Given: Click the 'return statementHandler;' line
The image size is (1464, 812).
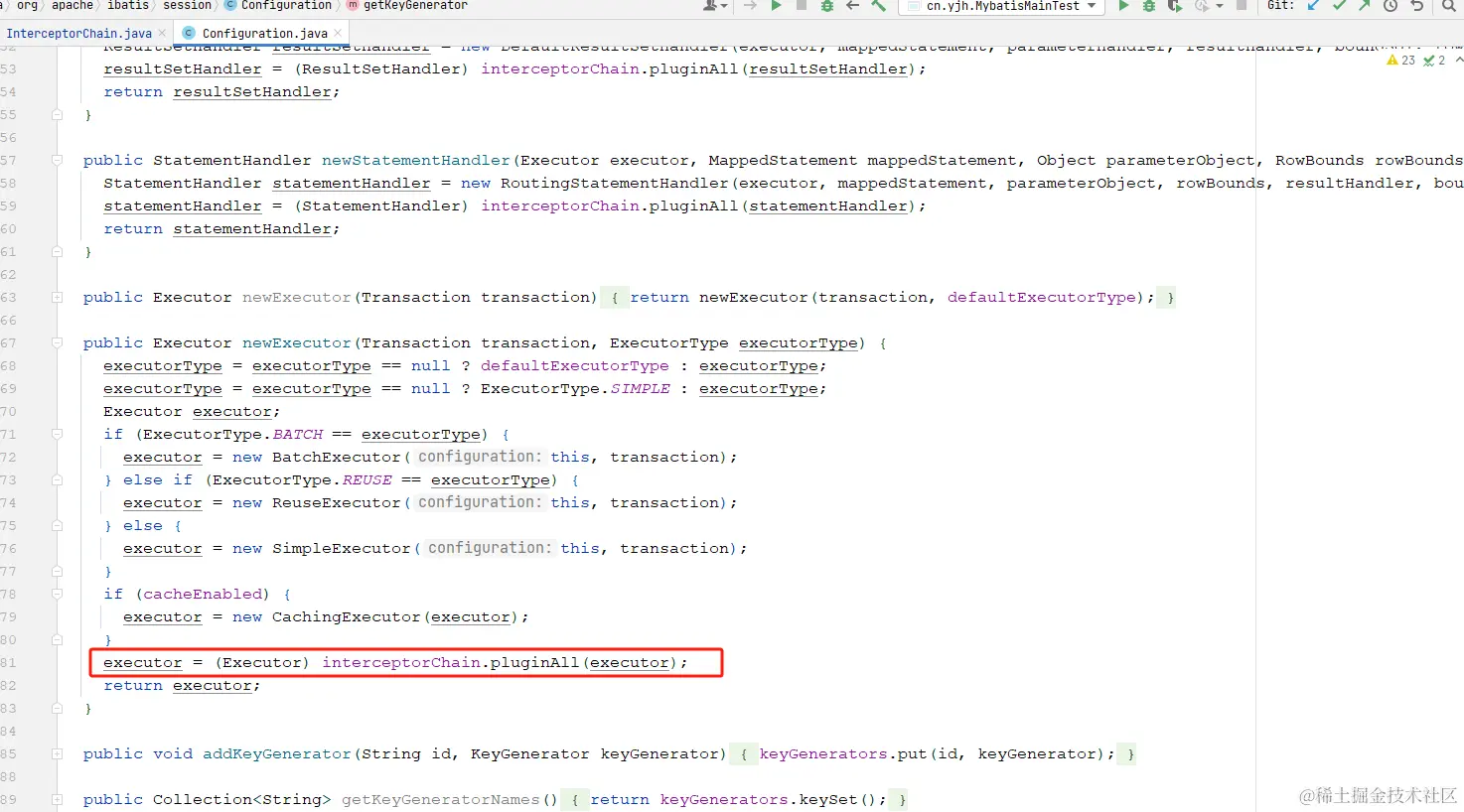Looking at the screenshot, I should (221, 228).
